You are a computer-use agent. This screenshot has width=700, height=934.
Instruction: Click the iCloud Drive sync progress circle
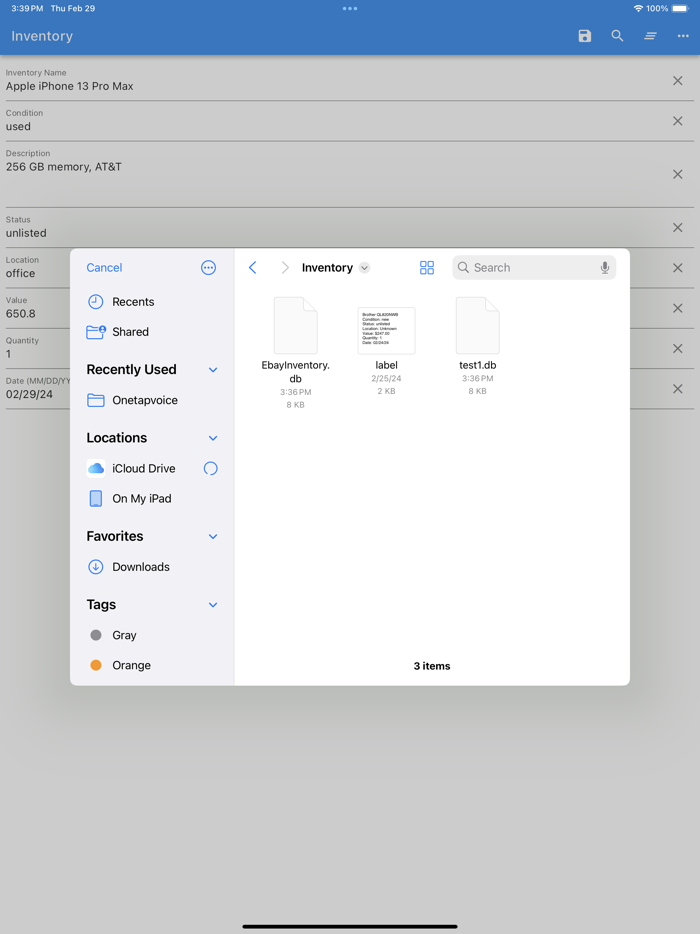pos(210,468)
